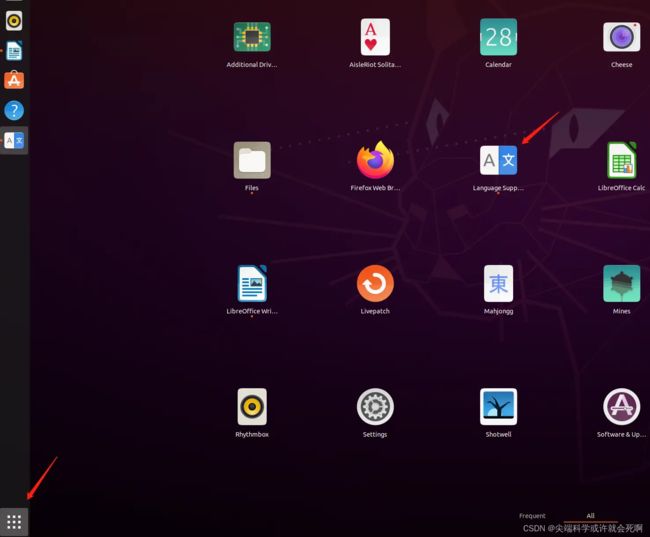Toggle the Show Applications grid button
The height and width of the screenshot is (537, 650).
[14, 522]
